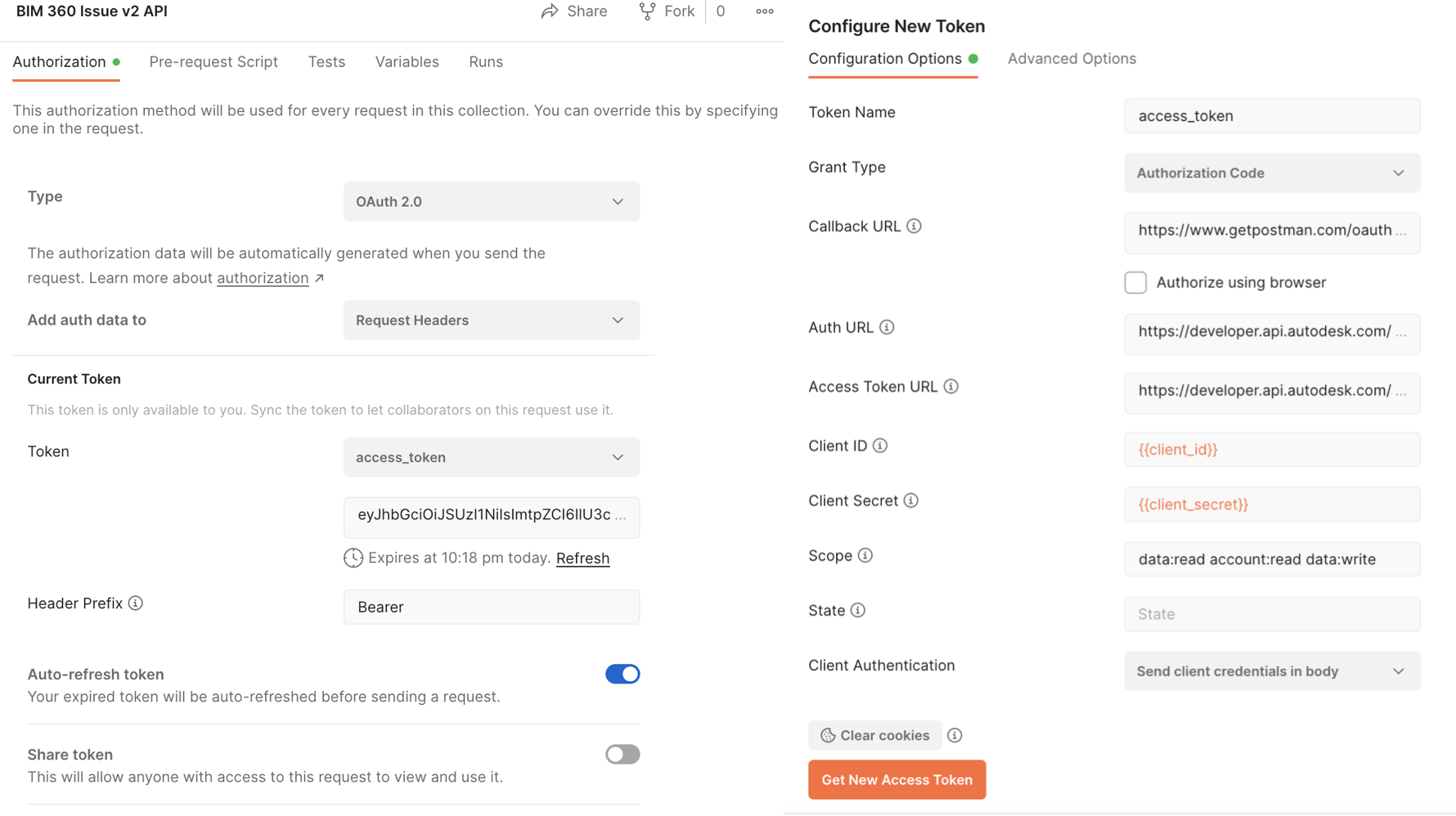
Task: Turn on the Share token switch
Action: click(x=622, y=755)
